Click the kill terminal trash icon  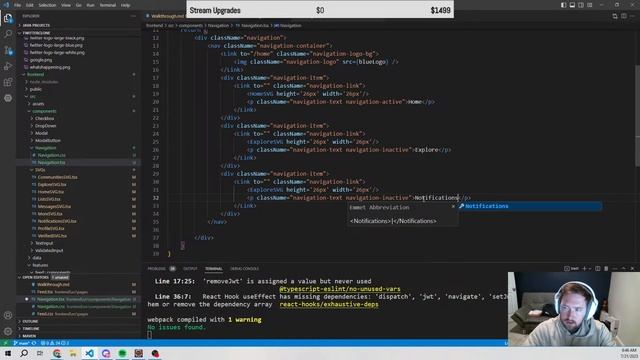click(x=606, y=269)
